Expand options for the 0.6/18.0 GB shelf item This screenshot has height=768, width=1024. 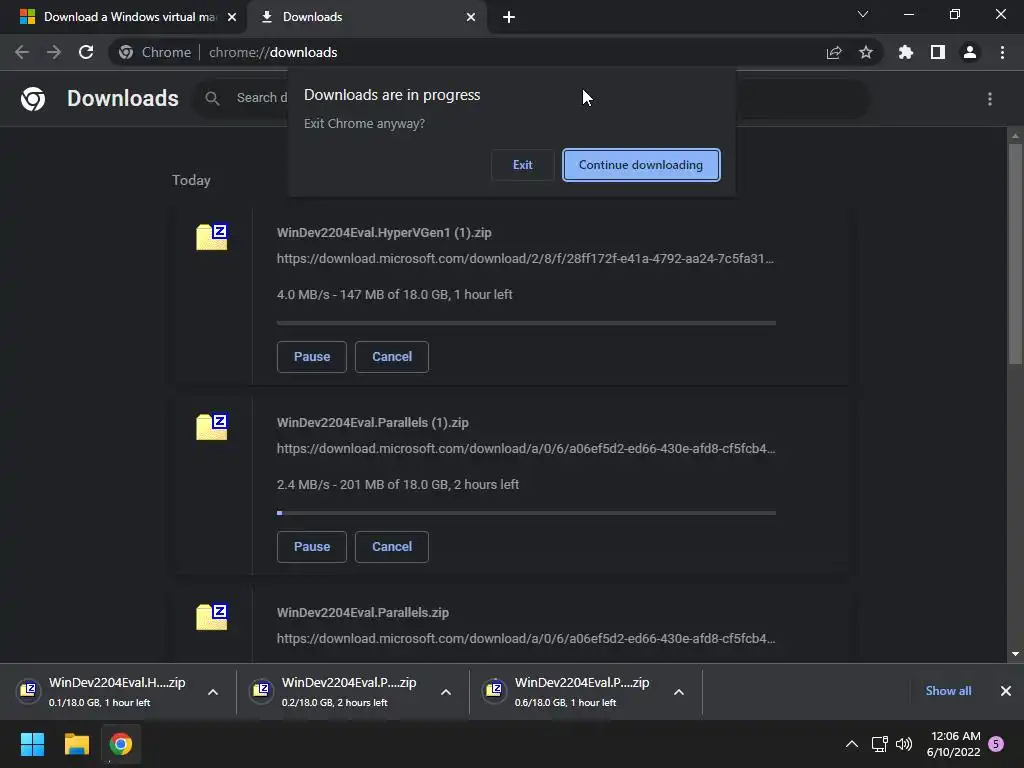(679, 692)
